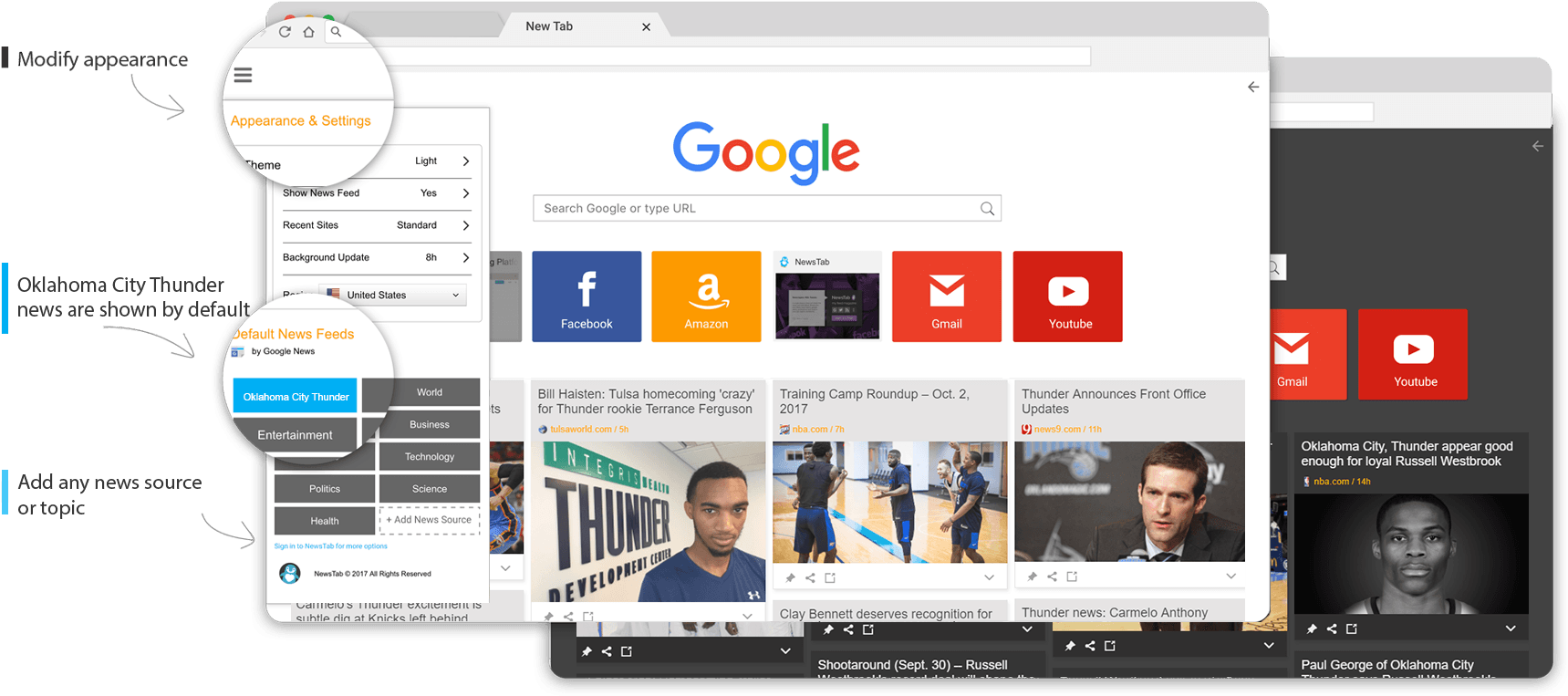
Task: Open the Theme setting chevron
Action: [x=466, y=161]
